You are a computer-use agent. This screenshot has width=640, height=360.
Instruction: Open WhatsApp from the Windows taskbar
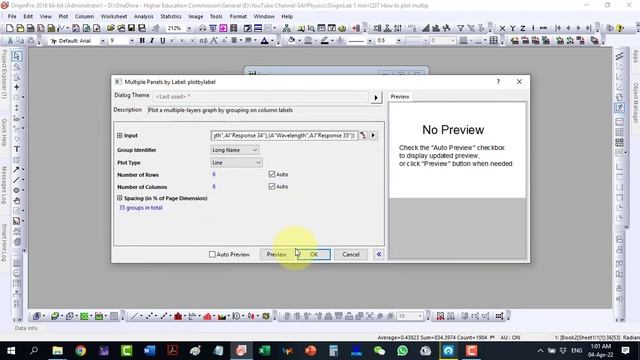point(402,351)
